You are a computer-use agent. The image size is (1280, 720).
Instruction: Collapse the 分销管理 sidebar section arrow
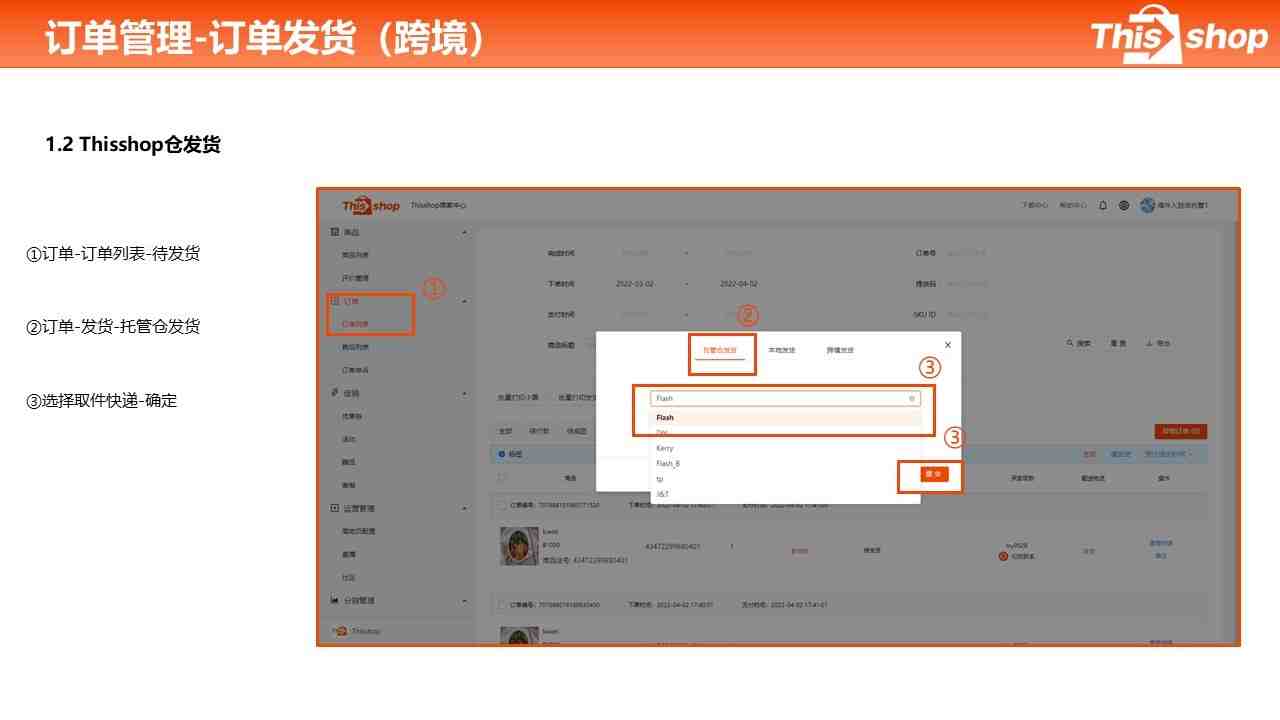click(x=464, y=600)
